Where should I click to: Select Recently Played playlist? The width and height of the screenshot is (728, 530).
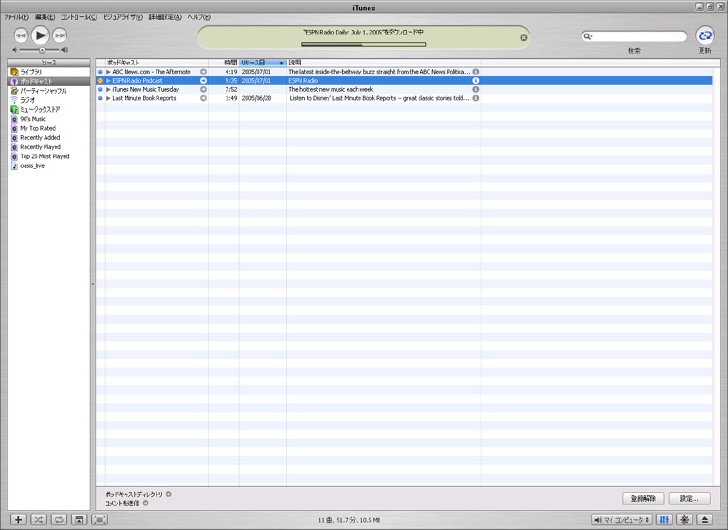point(49,147)
